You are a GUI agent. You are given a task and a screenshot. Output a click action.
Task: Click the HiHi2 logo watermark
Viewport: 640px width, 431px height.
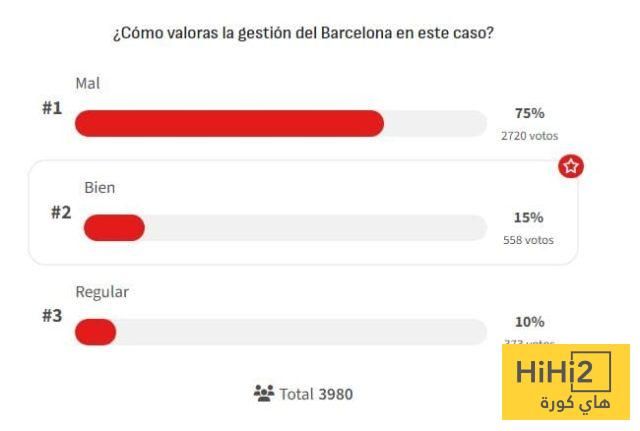[x=565, y=375]
